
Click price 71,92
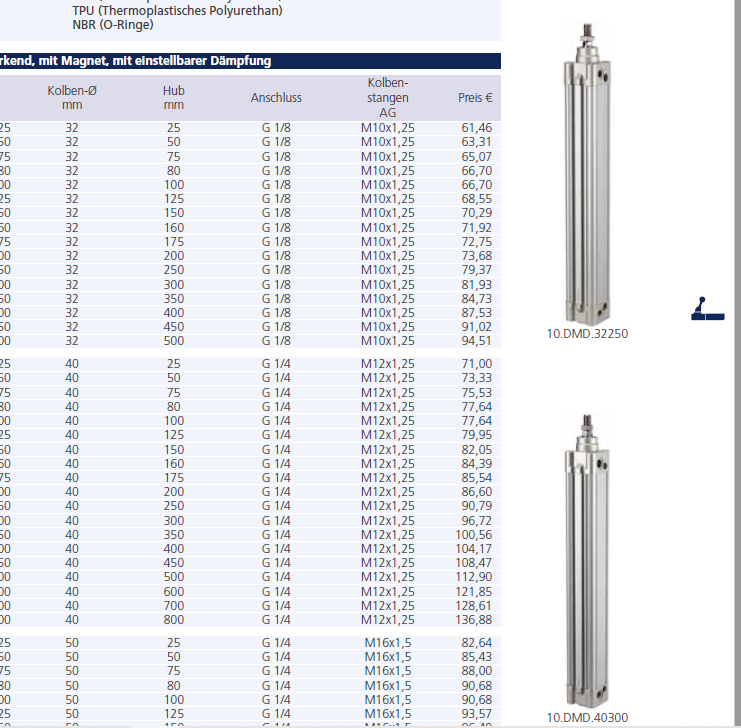coord(476,228)
